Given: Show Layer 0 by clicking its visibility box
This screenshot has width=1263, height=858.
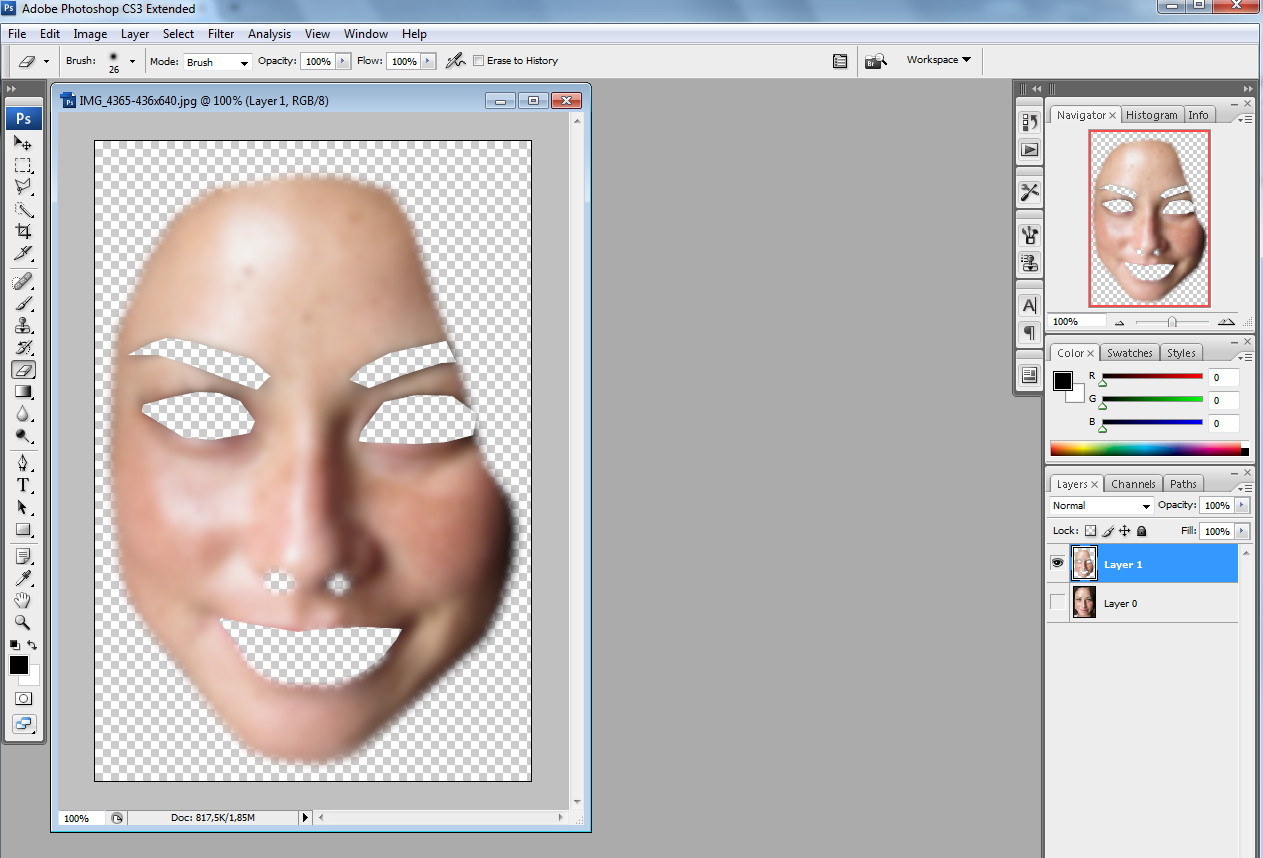Looking at the screenshot, I should pos(1058,603).
